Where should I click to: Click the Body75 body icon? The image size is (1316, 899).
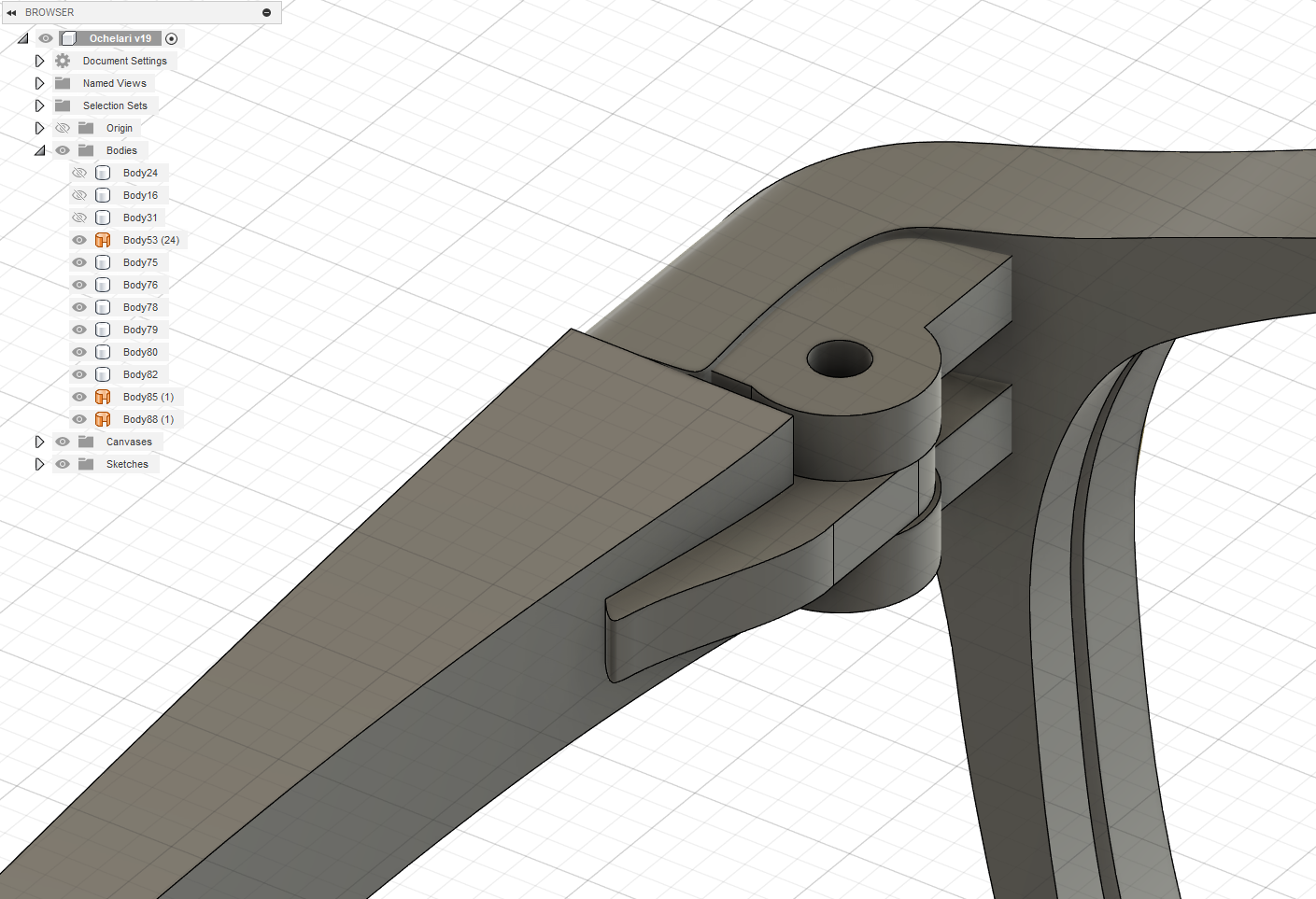tap(103, 262)
